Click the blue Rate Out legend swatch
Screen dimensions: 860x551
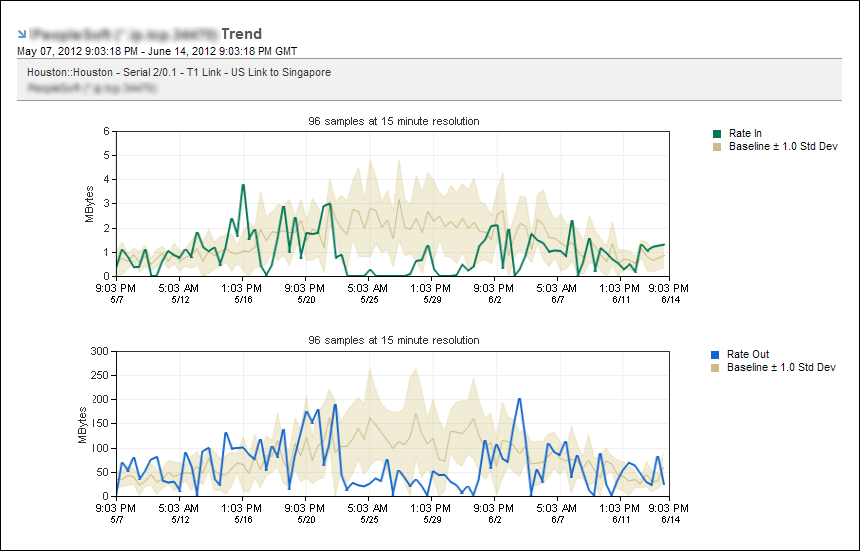pyautogui.click(x=716, y=354)
